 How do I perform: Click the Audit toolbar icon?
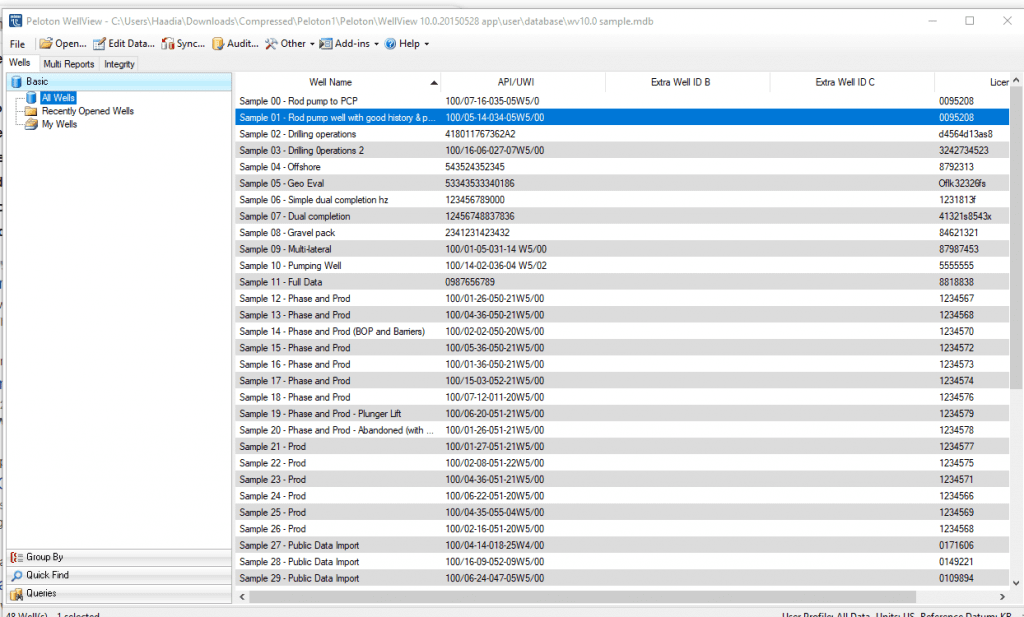[x=218, y=44]
